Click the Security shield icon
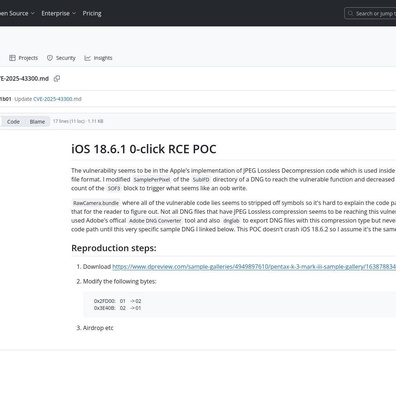 pyautogui.click(x=50, y=58)
